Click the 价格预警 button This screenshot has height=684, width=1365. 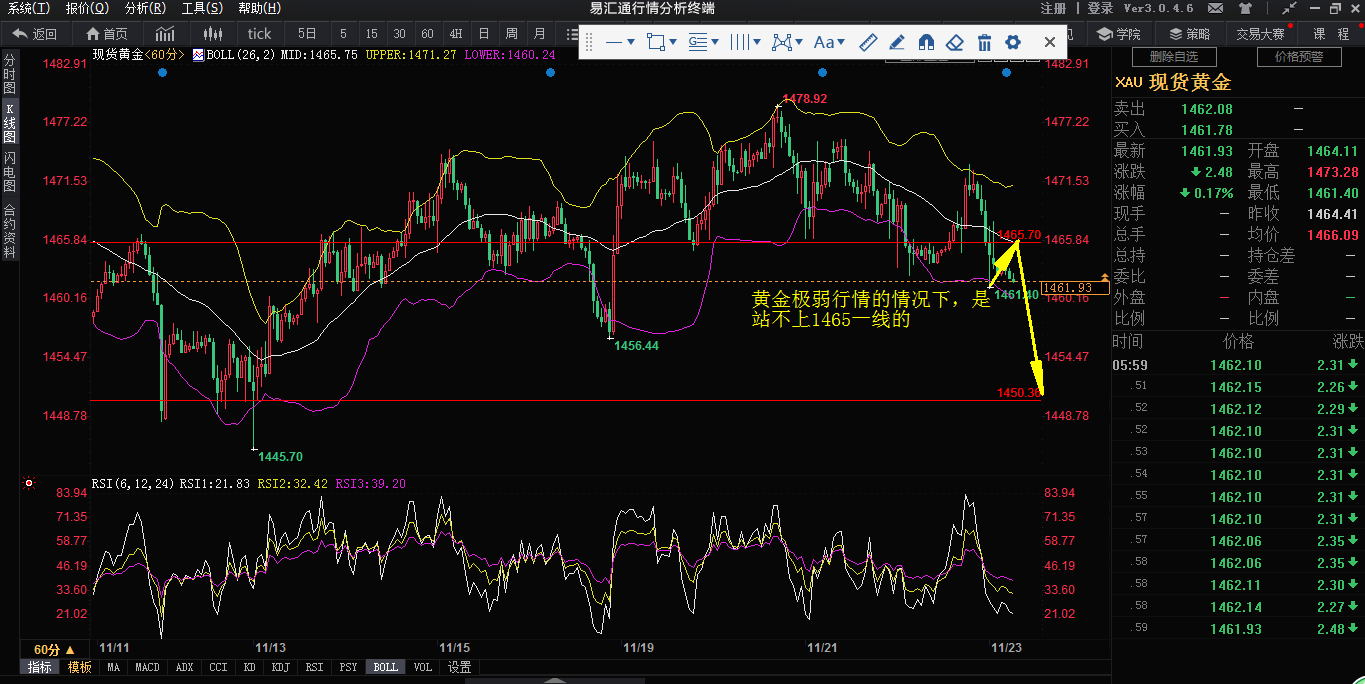point(1299,57)
